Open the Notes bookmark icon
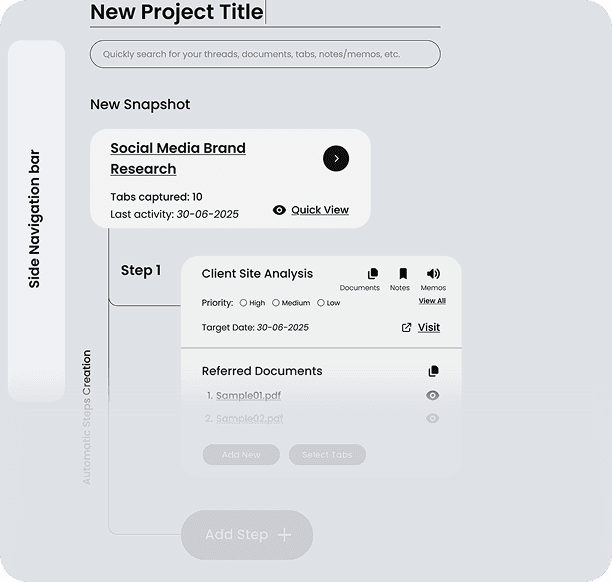 coord(403,274)
